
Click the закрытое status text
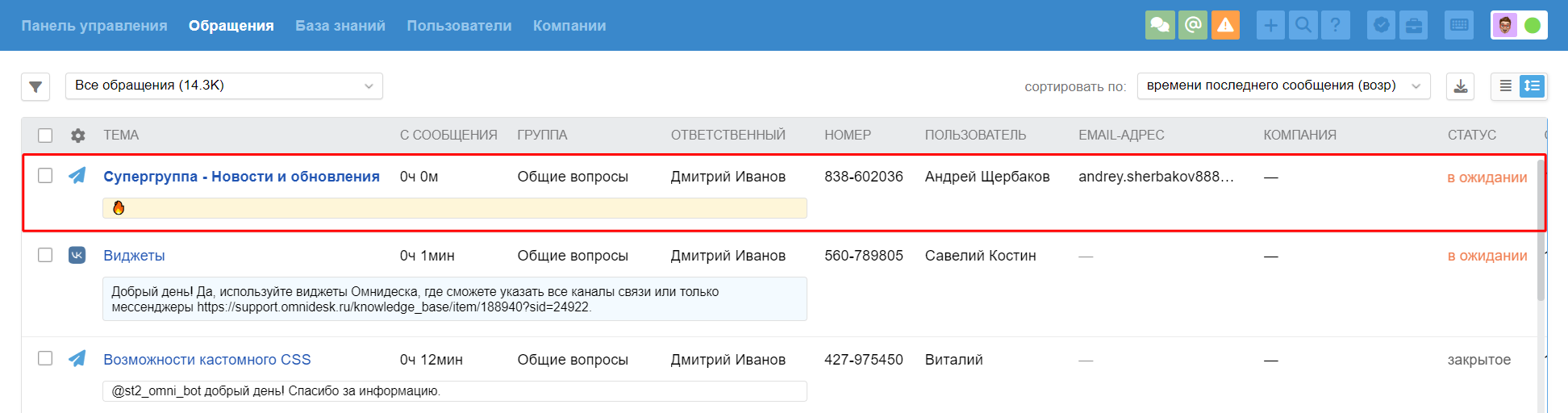(x=1479, y=360)
